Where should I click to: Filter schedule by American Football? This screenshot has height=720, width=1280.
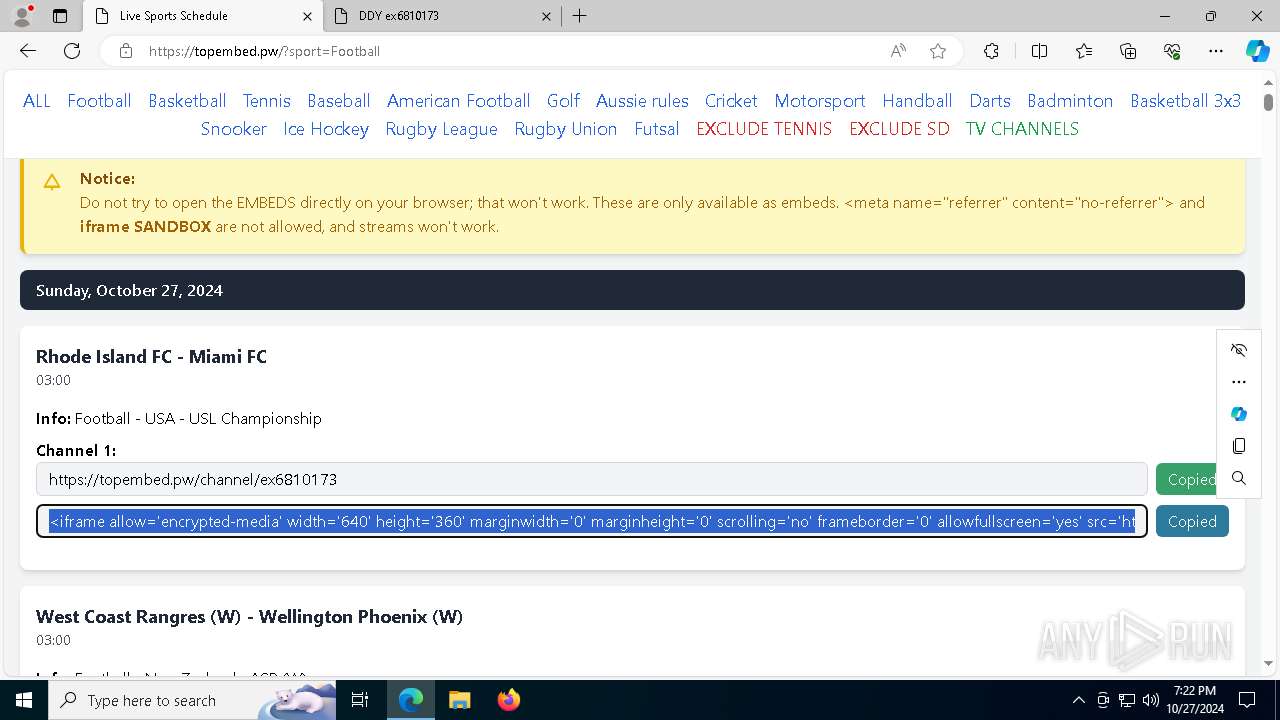[459, 101]
